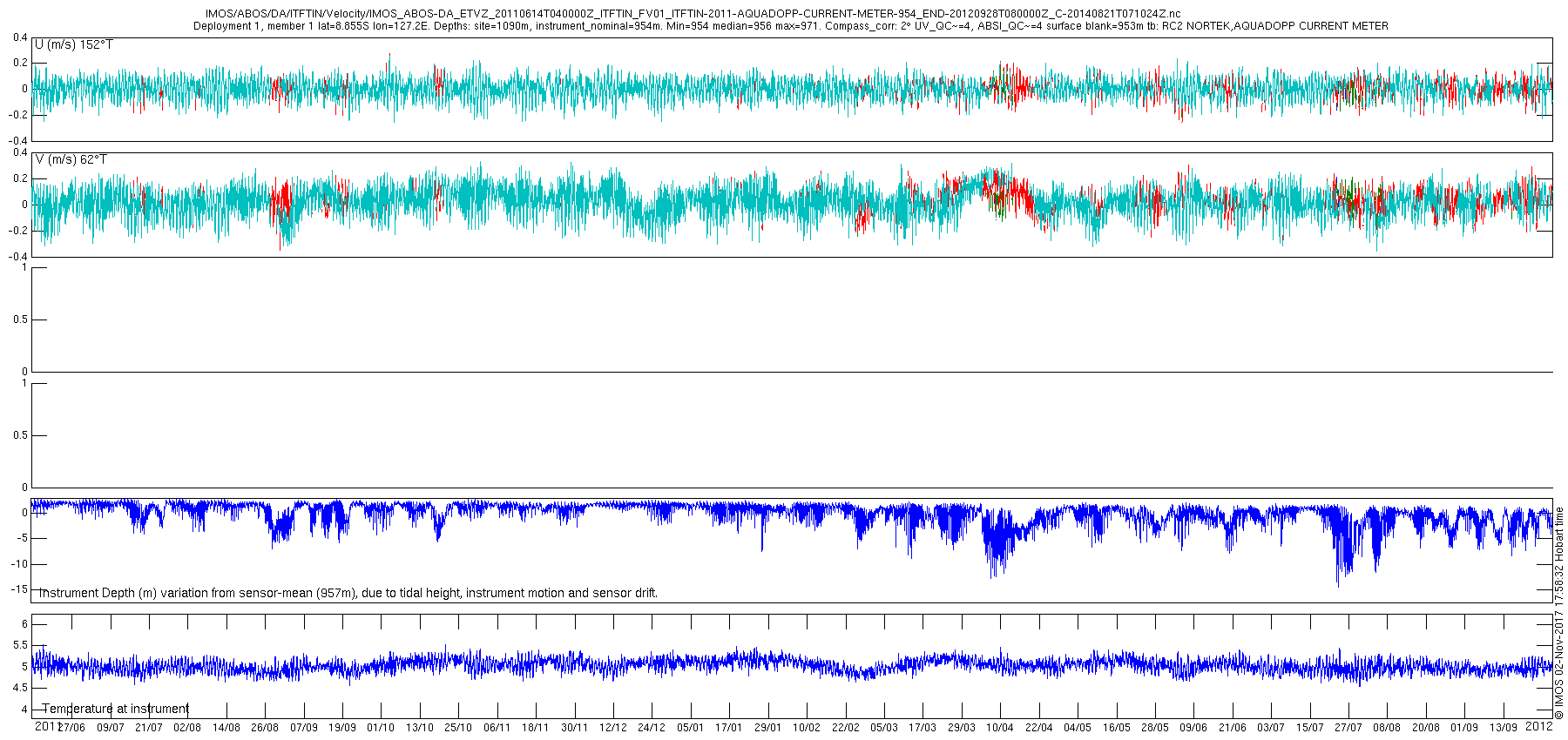Pick the "29/03" date tick label
1568x740 pixels.
tap(962, 728)
